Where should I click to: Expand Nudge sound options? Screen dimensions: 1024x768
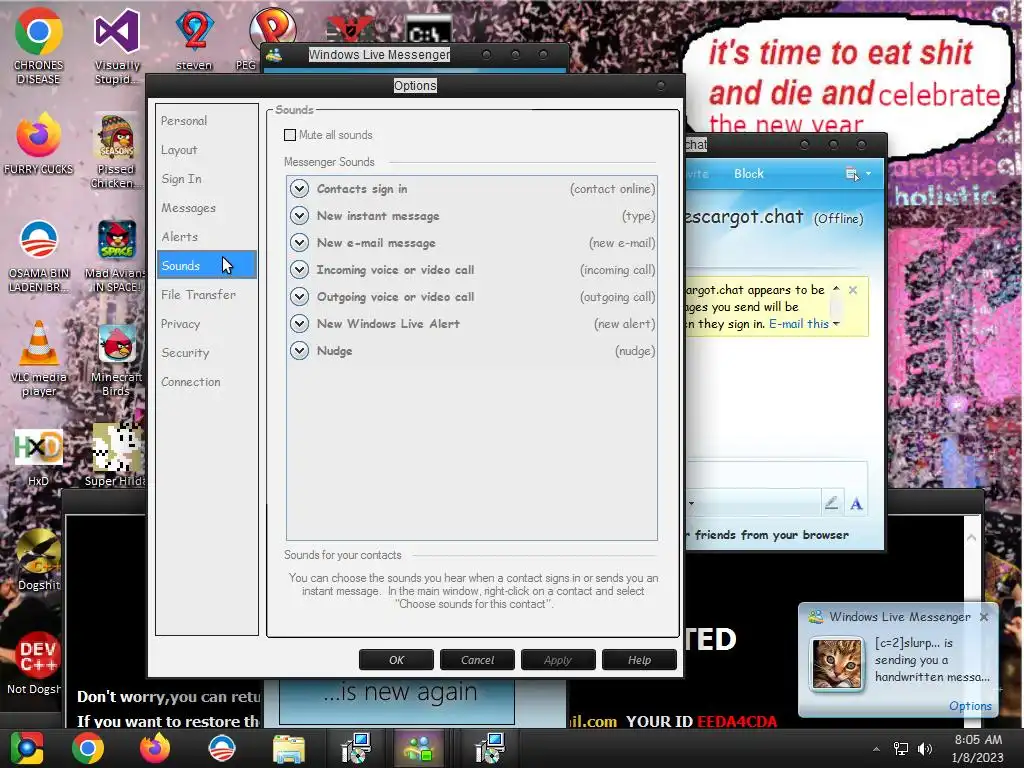pos(299,351)
